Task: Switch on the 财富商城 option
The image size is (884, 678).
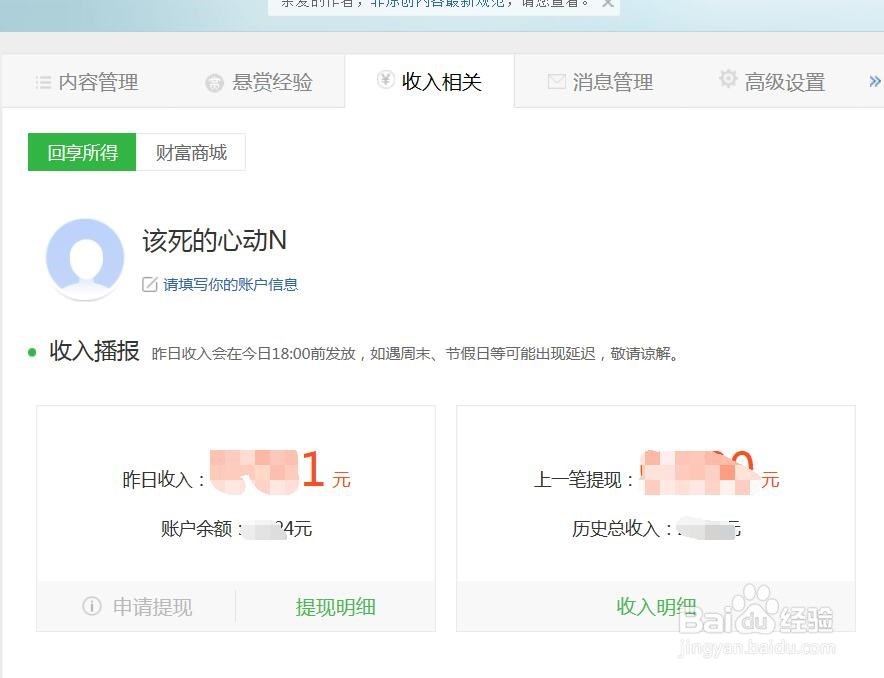Action: [x=191, y=152]
